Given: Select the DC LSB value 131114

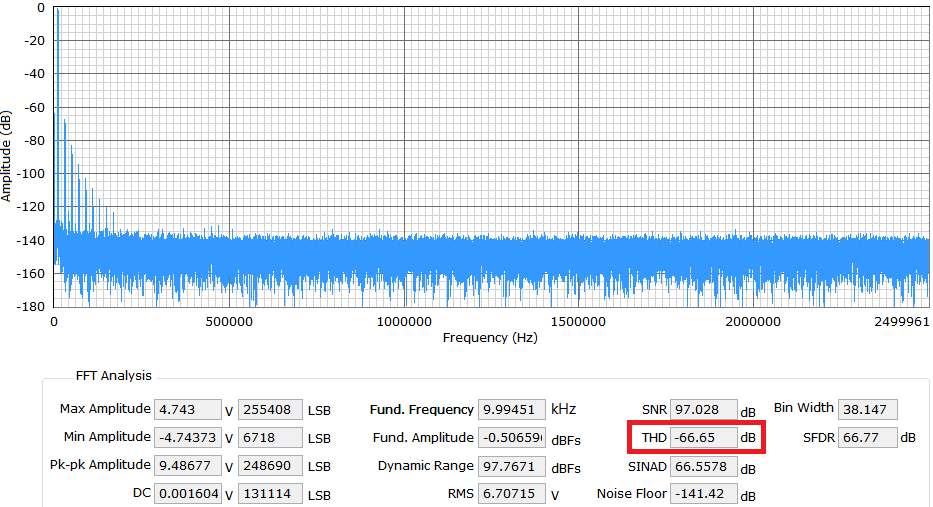Looking at the screenshot, I should (271, 494).
